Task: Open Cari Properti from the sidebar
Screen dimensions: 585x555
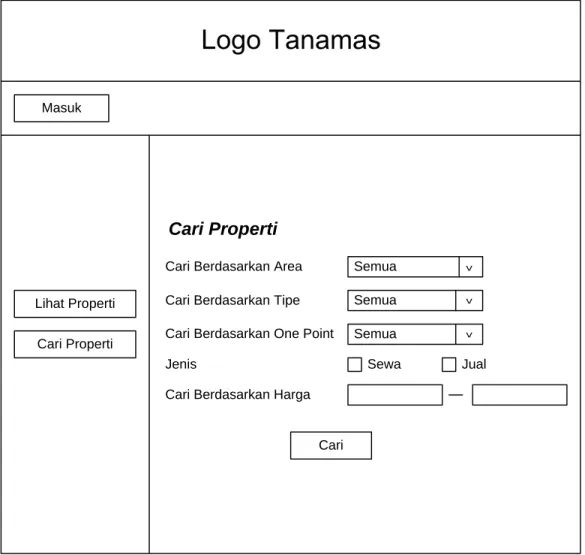Action: (x=75, y=344)
